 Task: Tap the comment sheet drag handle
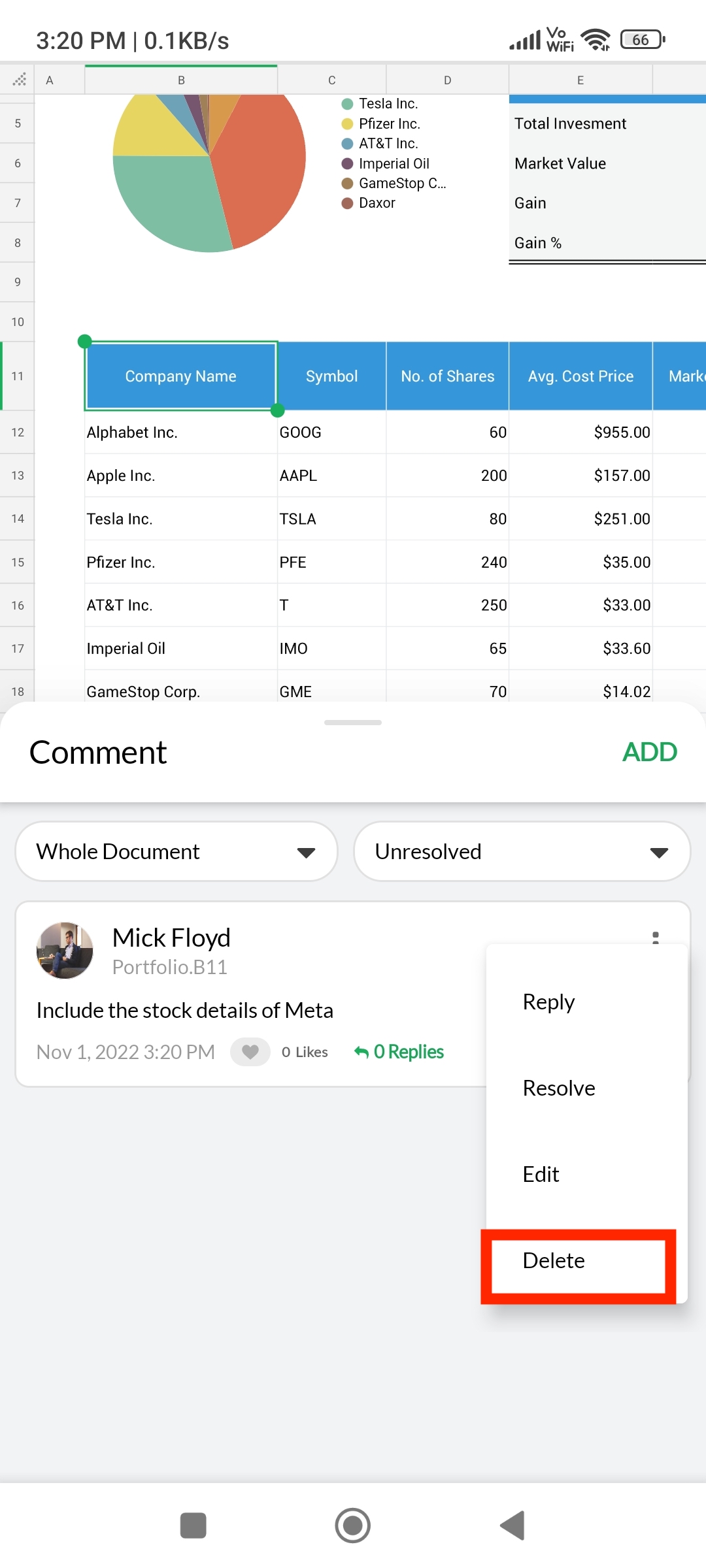pos(353,723)
